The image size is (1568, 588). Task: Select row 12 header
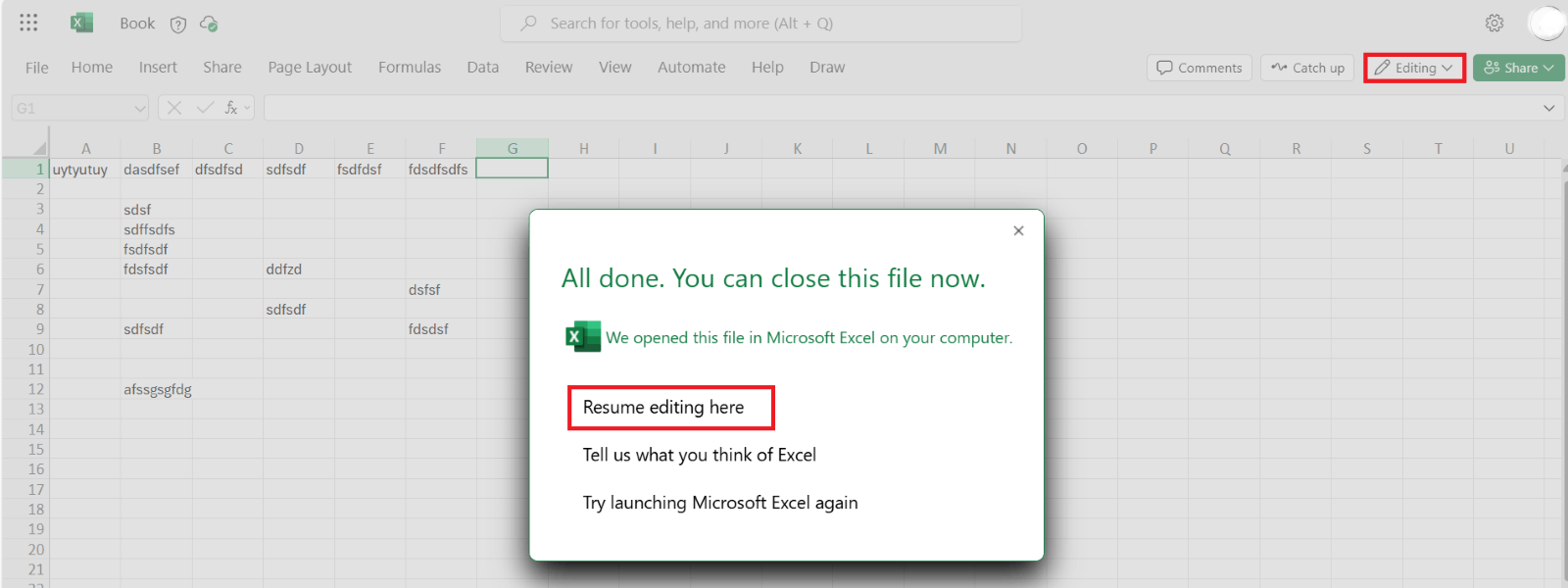point(25,389)
